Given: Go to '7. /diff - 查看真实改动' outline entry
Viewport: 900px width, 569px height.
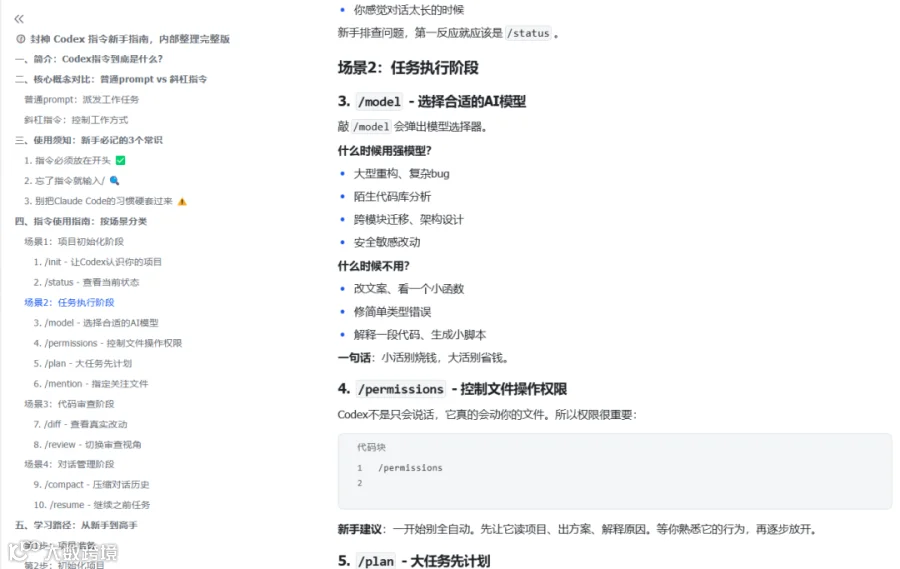Looking at the screenshot, I should [80, 424].
